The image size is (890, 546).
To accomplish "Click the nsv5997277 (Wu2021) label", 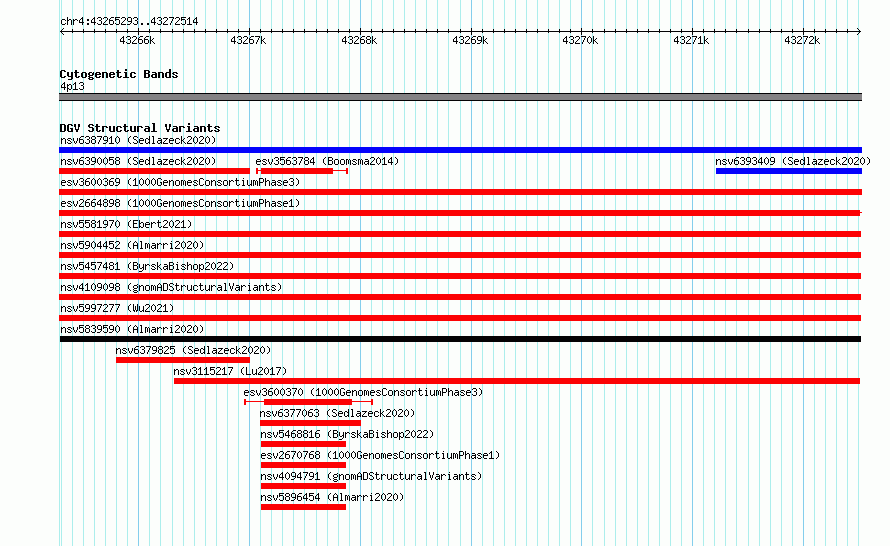I will 117,308.
